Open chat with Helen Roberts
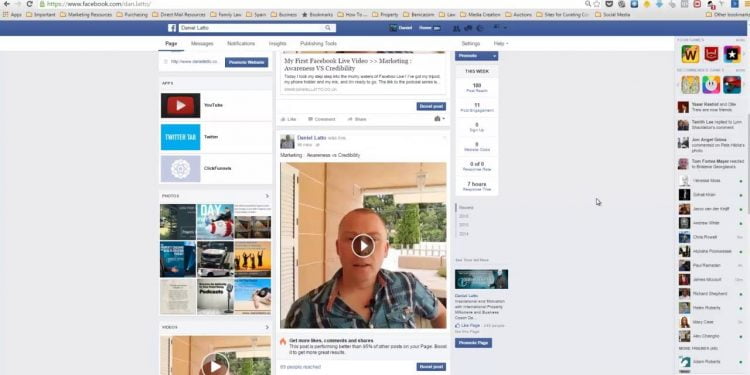Image resolution: width=750 pixels, height=375 pixels. tap(711, 308)
